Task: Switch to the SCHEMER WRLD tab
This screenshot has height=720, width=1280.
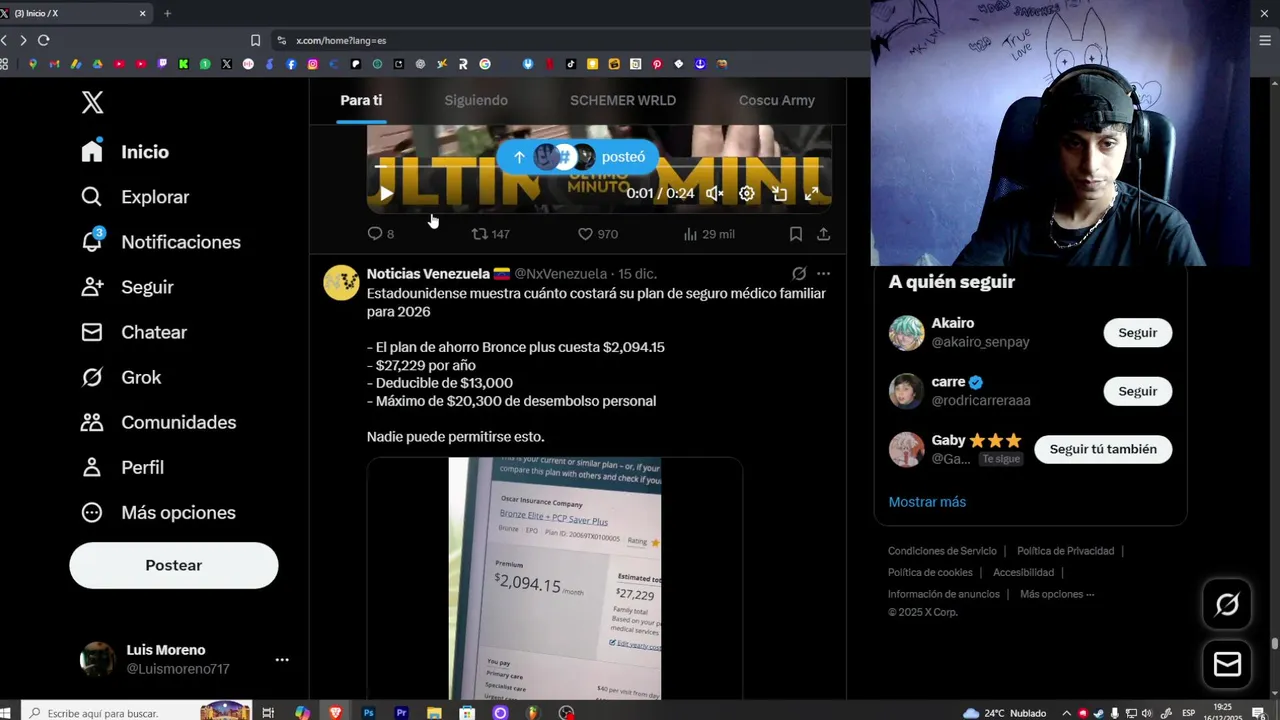Action: pos(623,100)
